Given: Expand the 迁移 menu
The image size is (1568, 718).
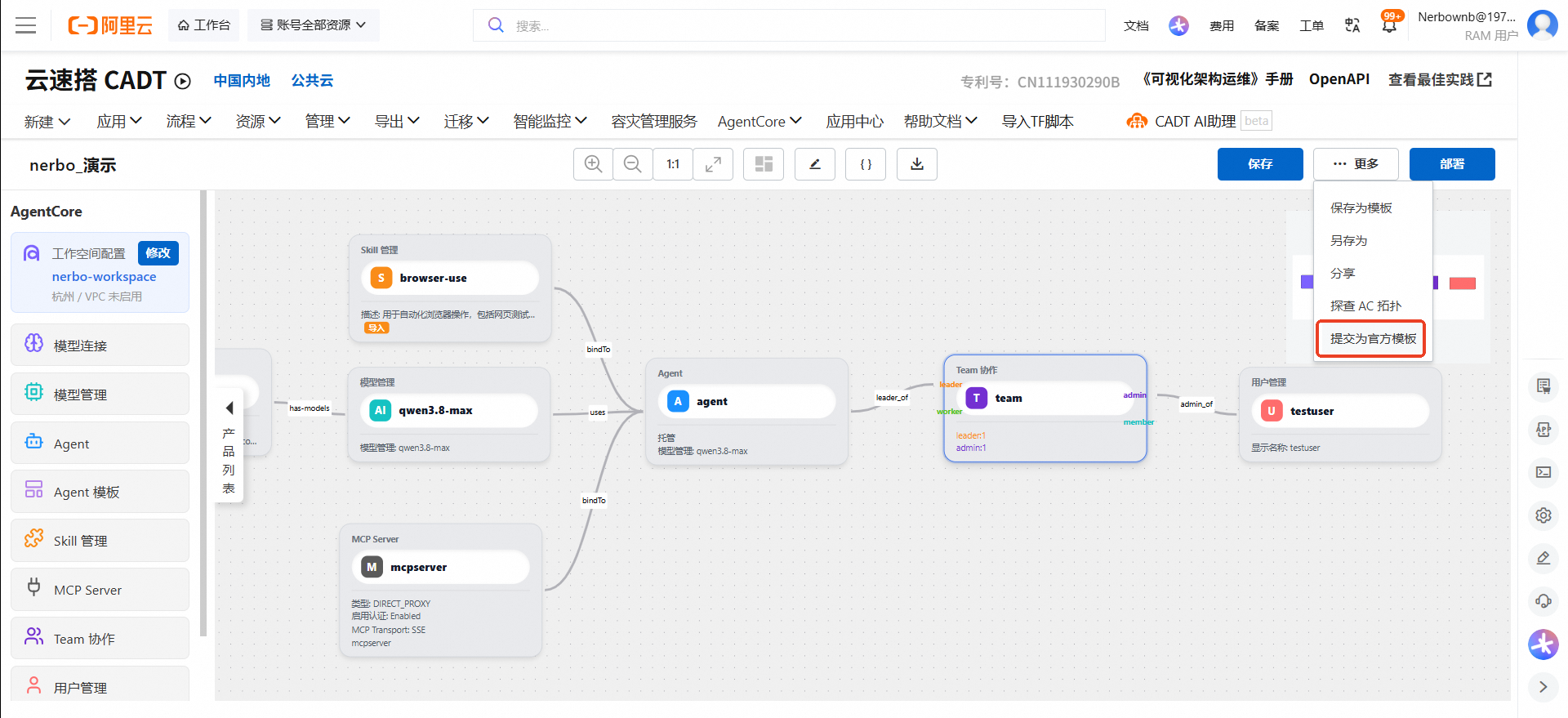Looking at the screenshot, I should pyautogui.click(x=466, y=122).
